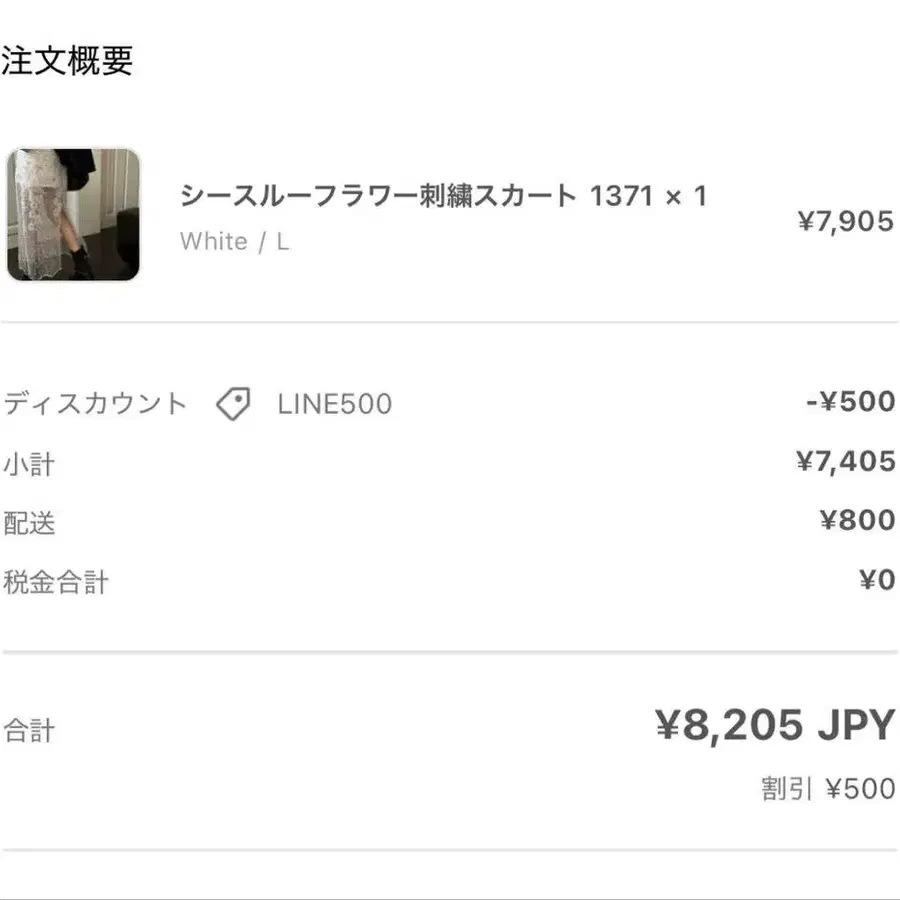Click the White / L variant text
The height and width of the screenshot is (900, 900).
tap(234, 242)
